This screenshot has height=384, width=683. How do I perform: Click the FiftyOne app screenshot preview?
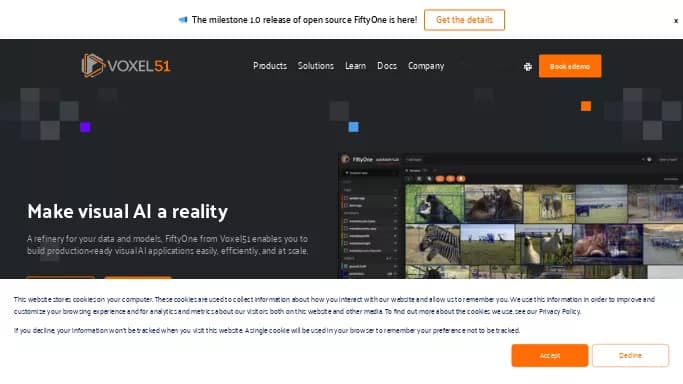tap(511, 216)
